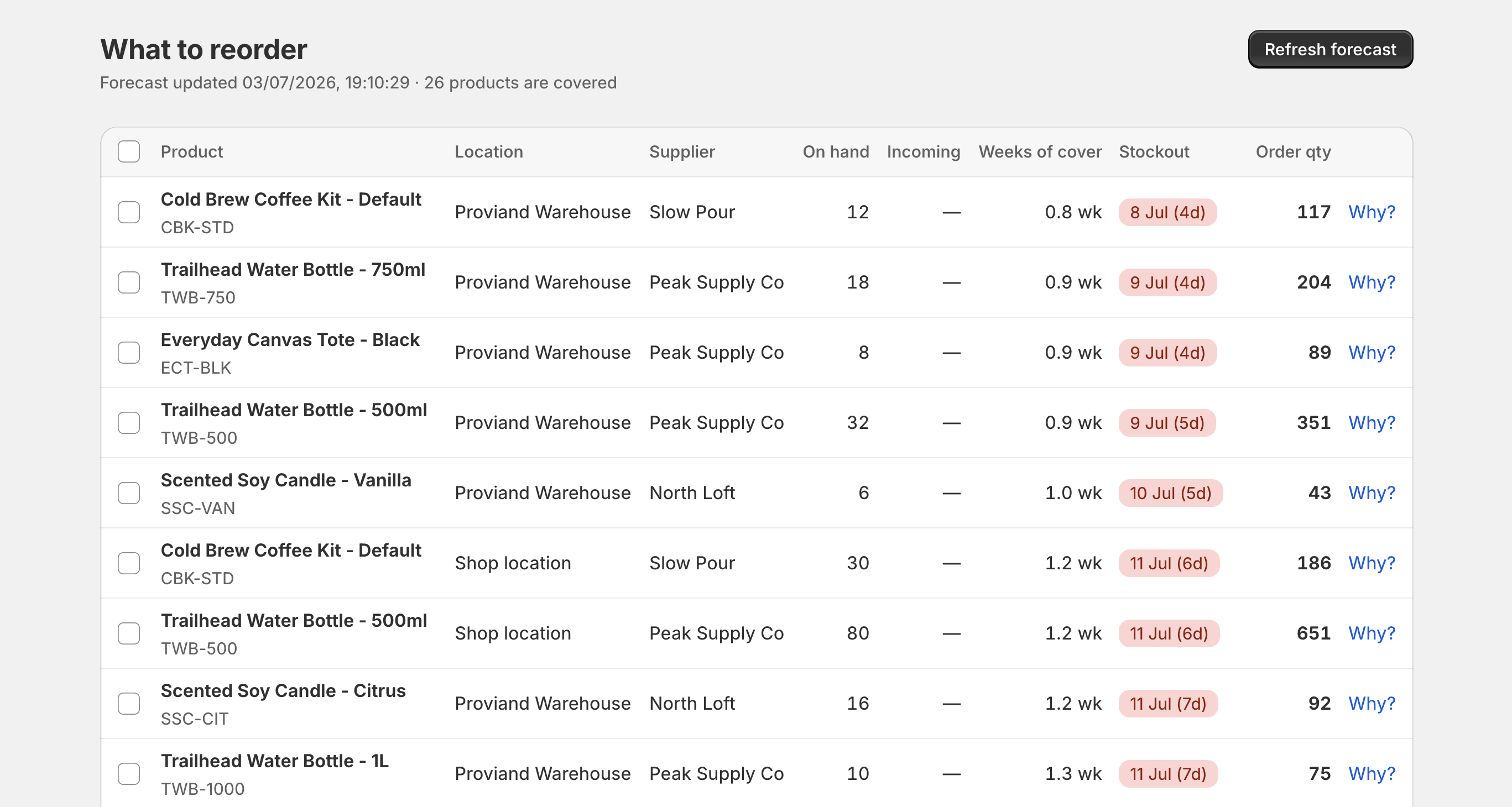
Task: Check Trailhead Water Bottle - 500ml Proviand Warehouse row
Action: pyautogui.click(x=128, y=422)
